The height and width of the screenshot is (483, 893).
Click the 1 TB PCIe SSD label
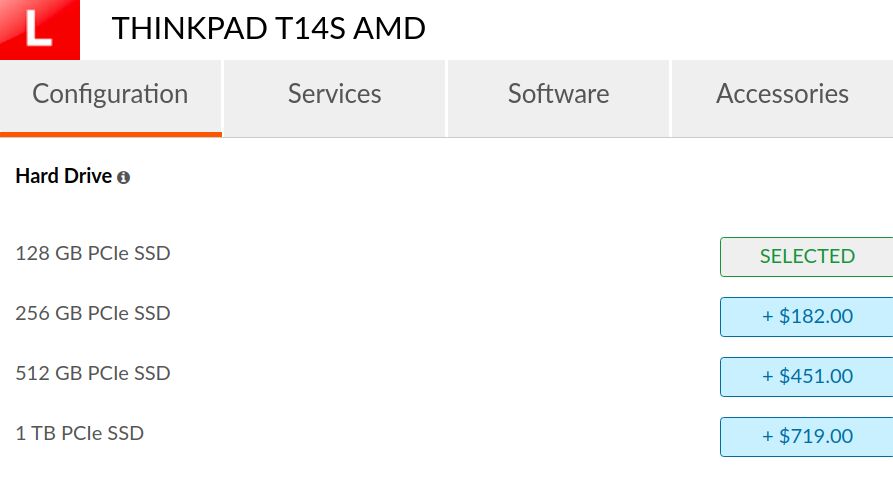(x=80, y=433)
